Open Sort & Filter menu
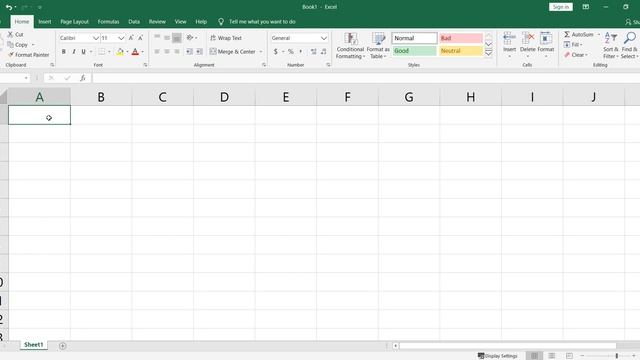The image size is (640, 360). (x=611, y=45)
